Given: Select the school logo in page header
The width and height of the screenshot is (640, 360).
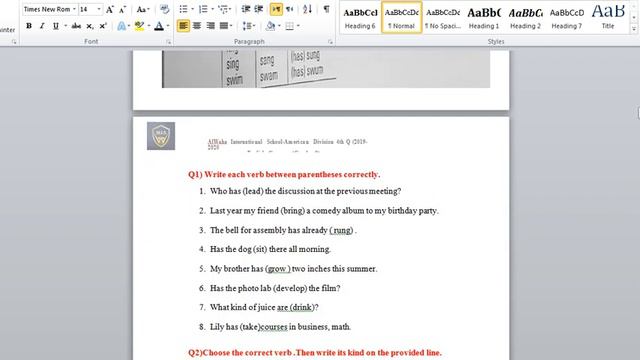Looking at the screenshot, I should [161, 136].
